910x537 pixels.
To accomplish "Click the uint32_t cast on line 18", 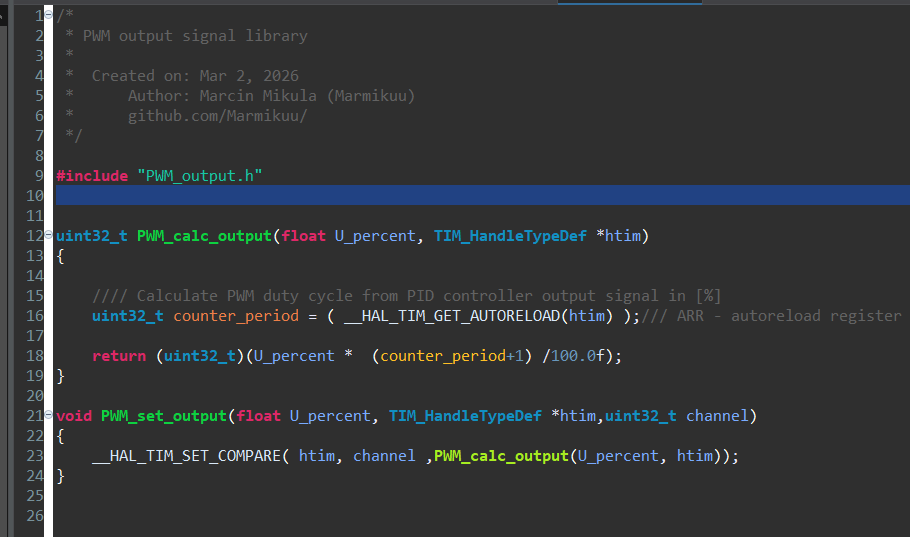I will (x=200, y=356).
